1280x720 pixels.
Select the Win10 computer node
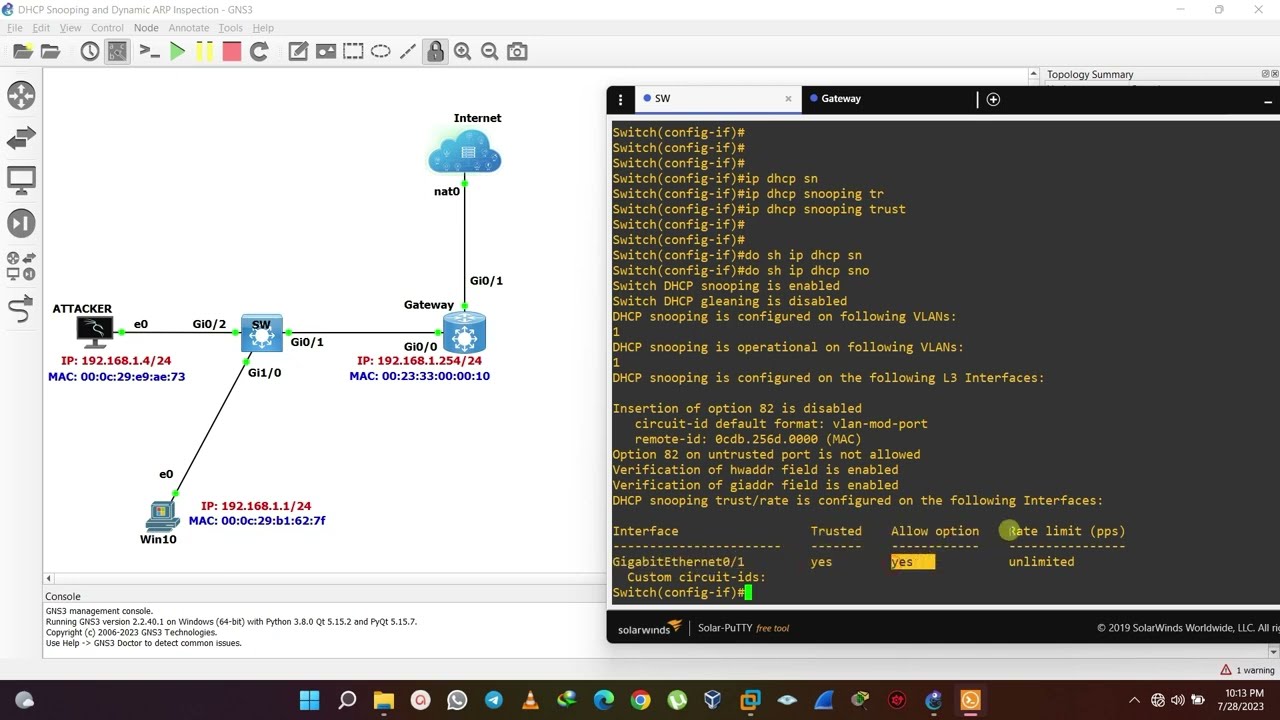point(161,516)
